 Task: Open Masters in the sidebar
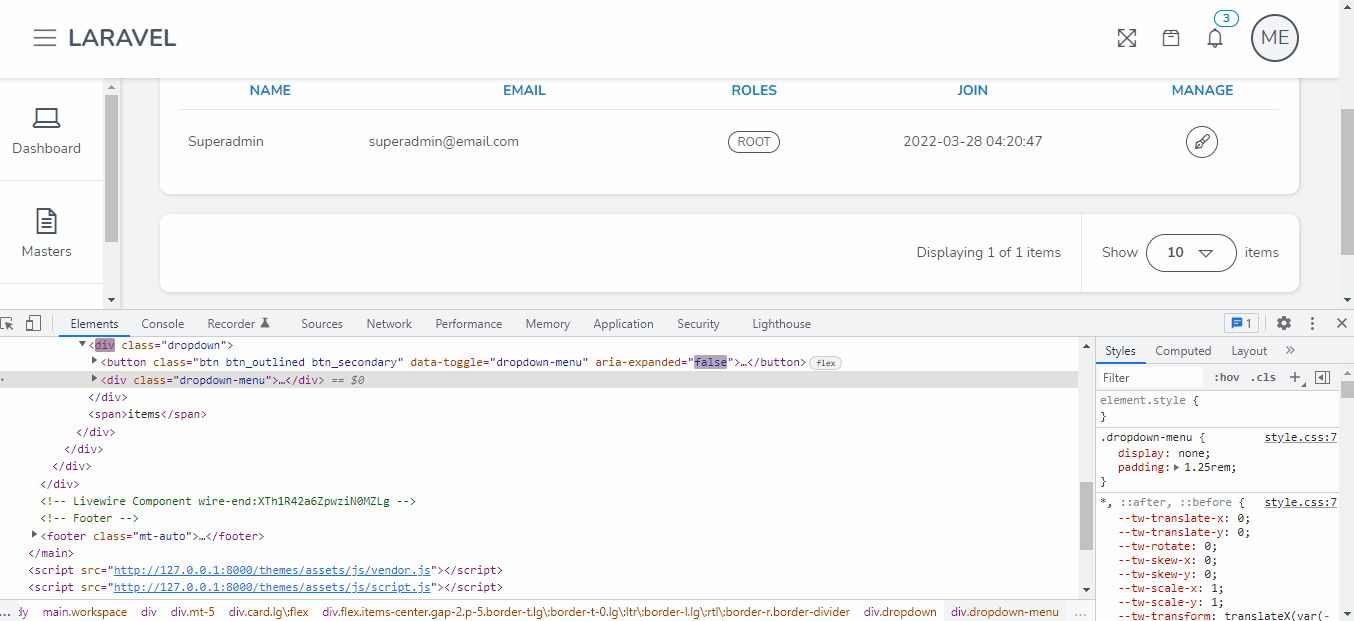tap(46, 233)
